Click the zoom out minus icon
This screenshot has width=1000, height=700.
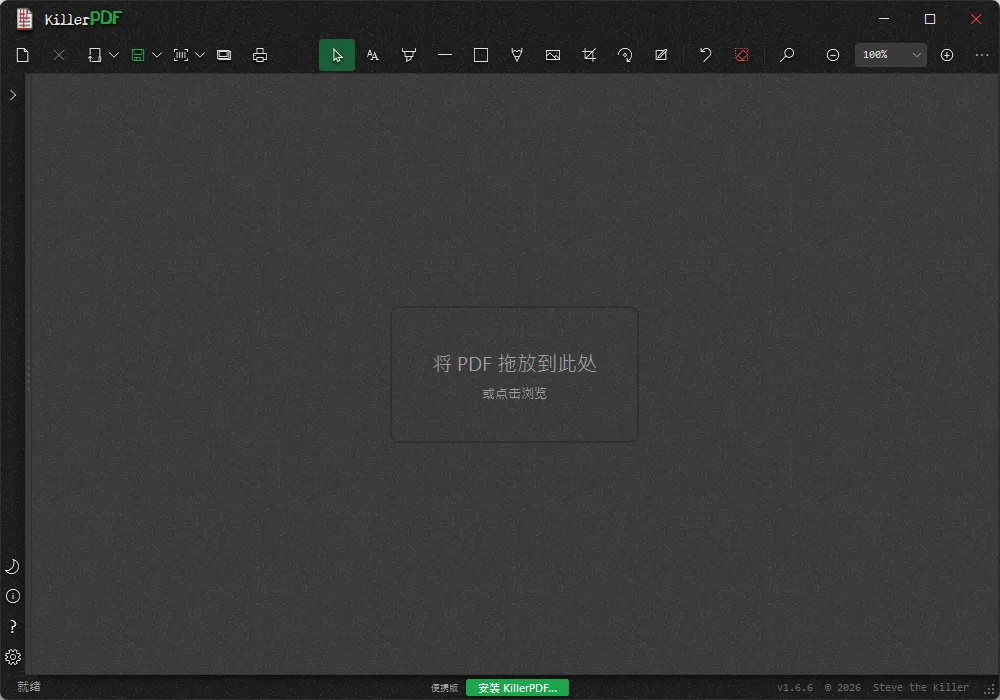point(832,55)
